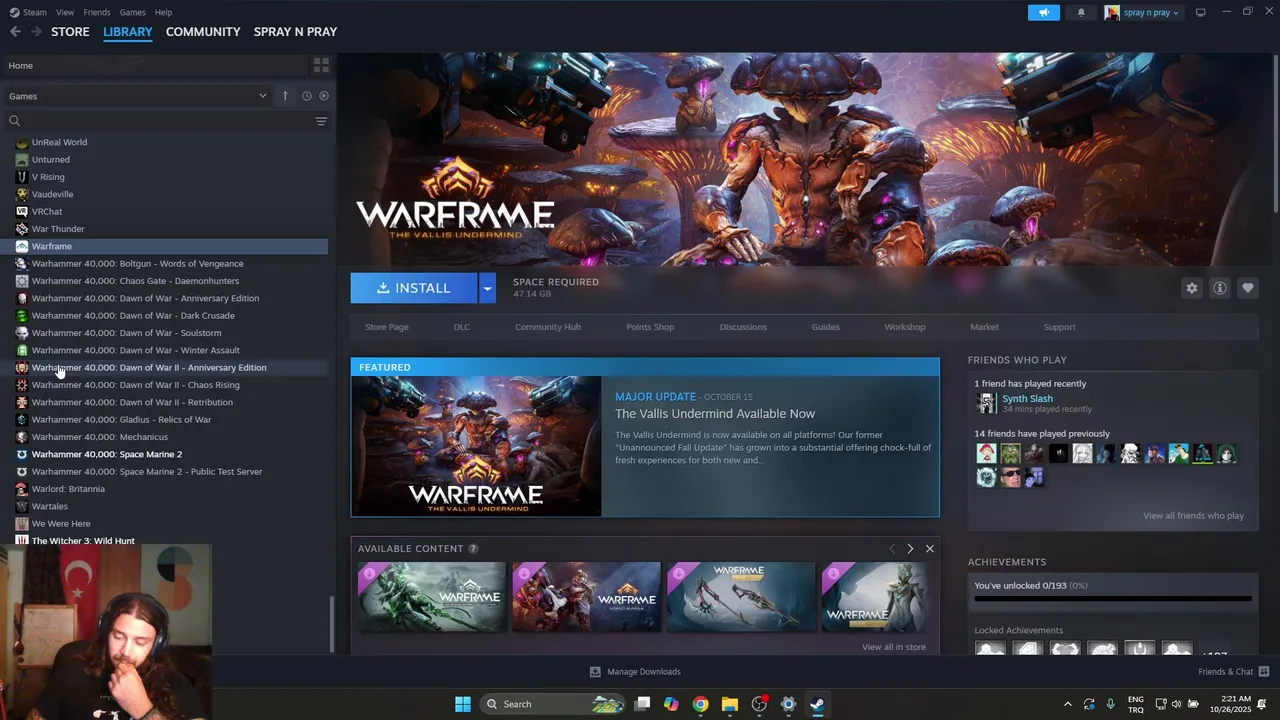This screenshot has width=1280, height=720.
Task: Open Warframe manage settings gear
Action: [1192, 288]
